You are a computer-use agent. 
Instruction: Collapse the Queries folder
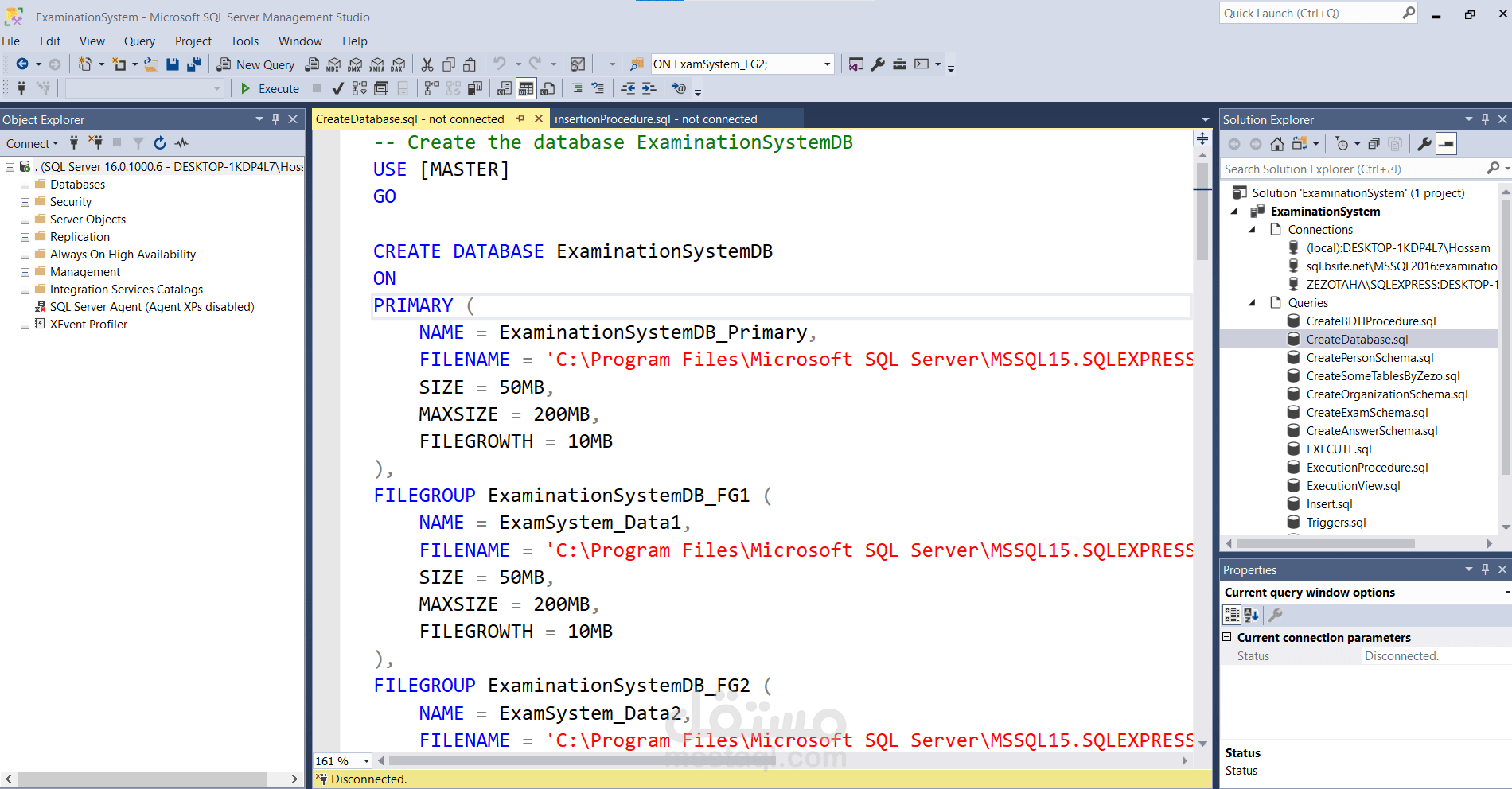(x=1253, y=303)
